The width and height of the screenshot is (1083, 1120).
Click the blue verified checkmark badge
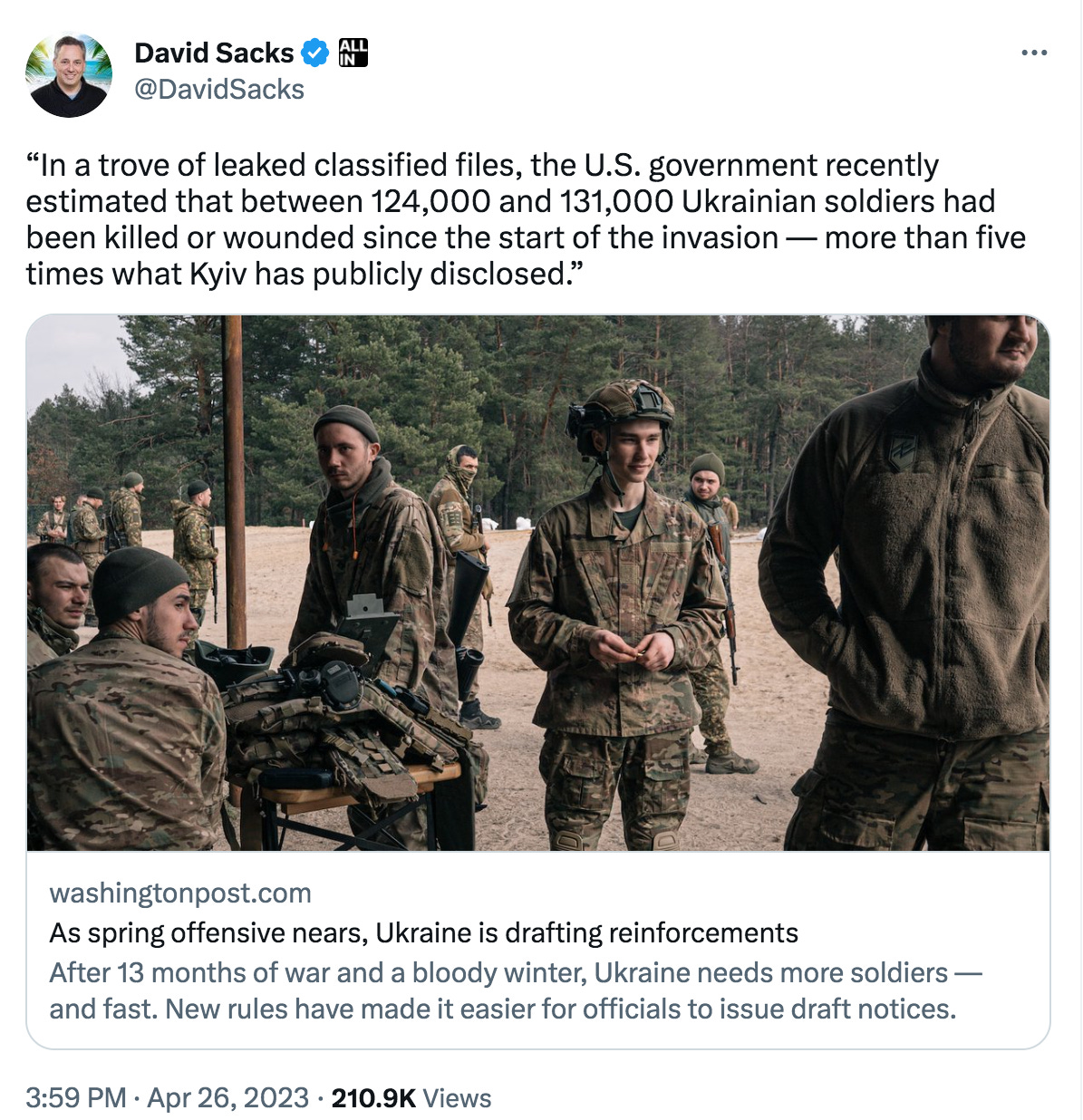[x=314, y=53]
